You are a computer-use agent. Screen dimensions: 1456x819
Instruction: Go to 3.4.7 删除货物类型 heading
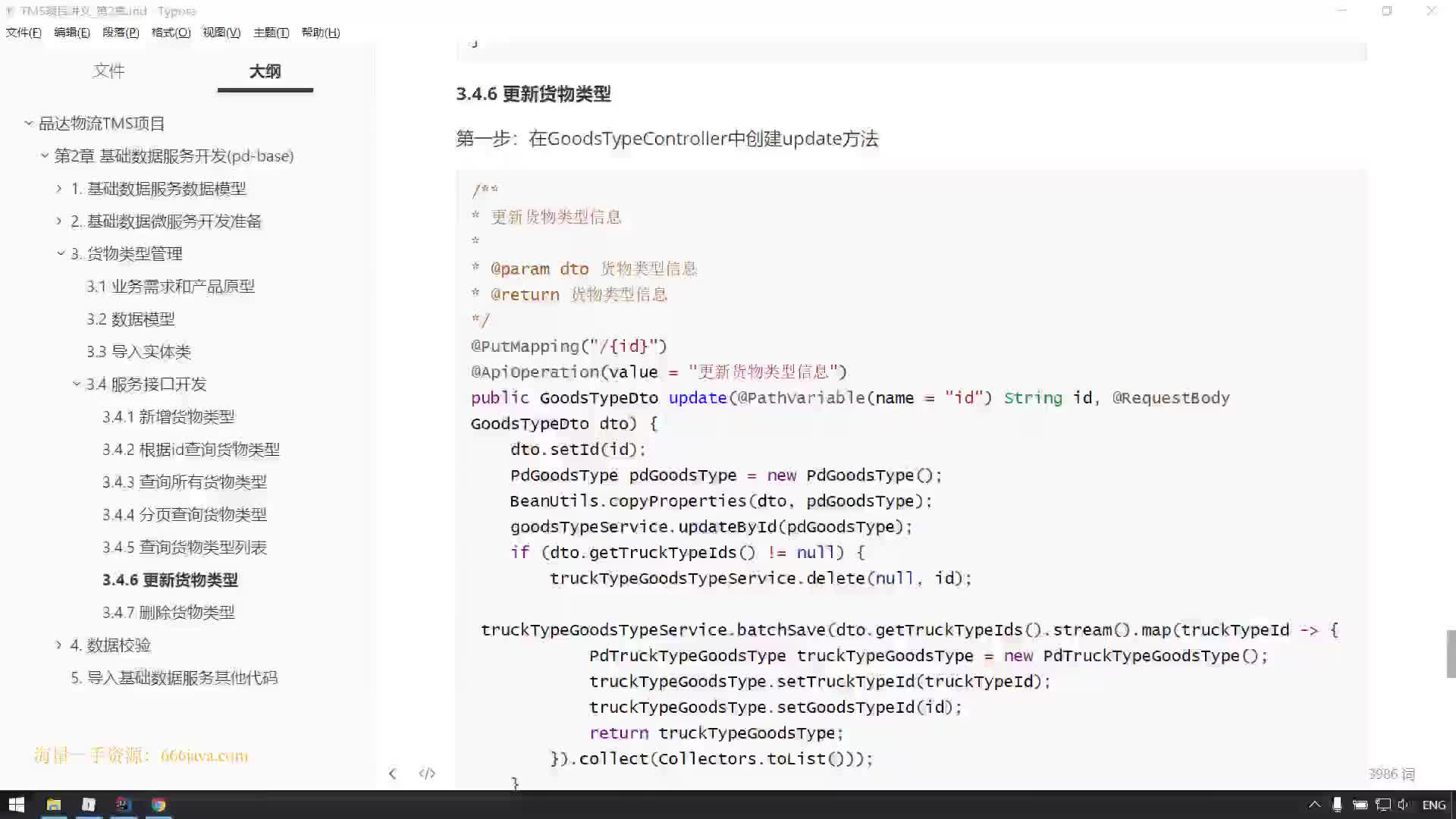pyautogui.click(x=168, y=612)
